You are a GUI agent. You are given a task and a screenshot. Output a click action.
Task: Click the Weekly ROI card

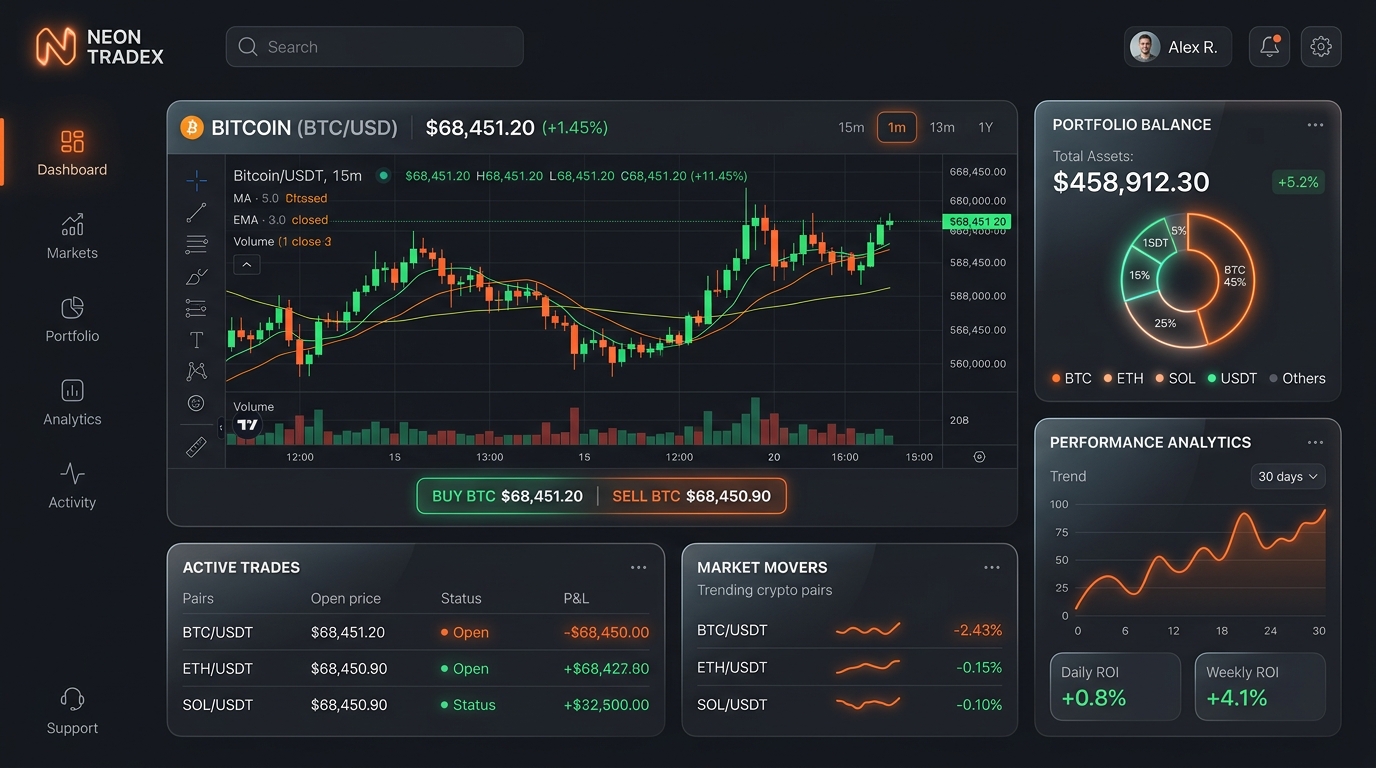pyautogui.click(x=1260, y=687)
